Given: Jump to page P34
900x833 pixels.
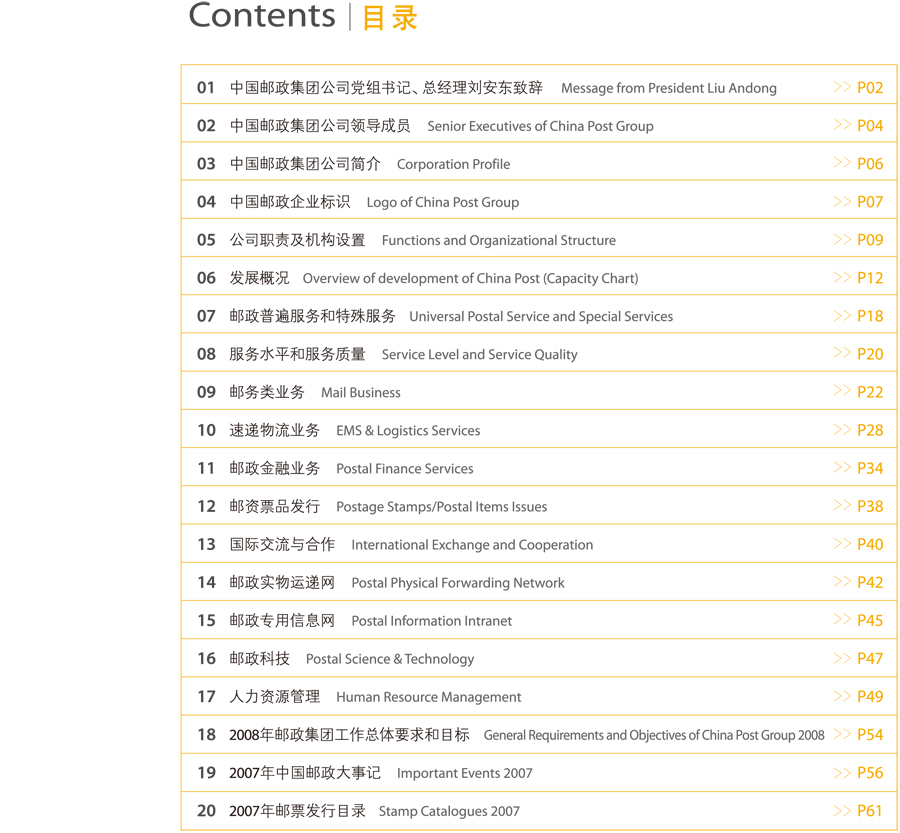Looking at the screenshot, I should tap(870, 468).
